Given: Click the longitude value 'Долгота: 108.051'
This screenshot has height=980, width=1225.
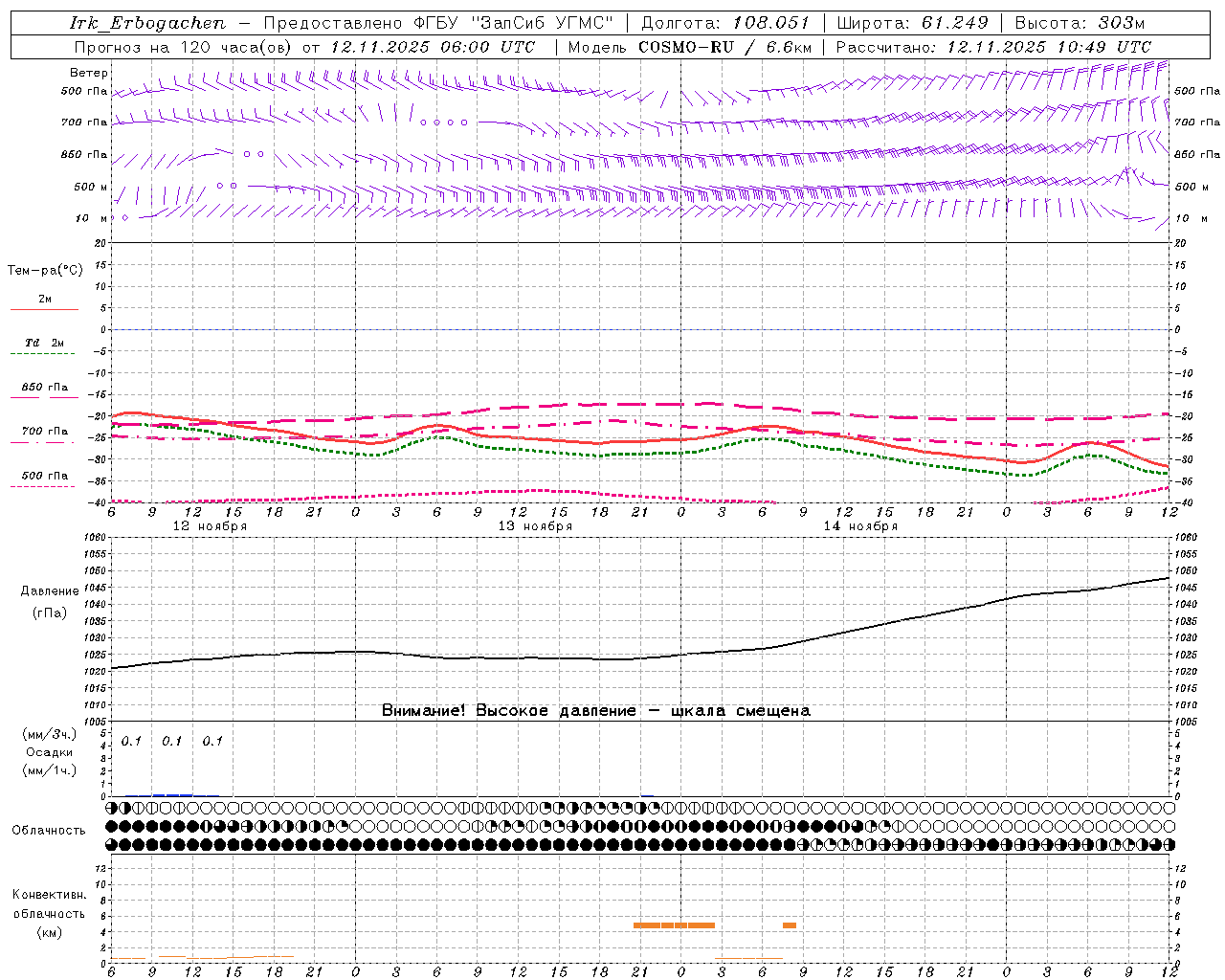Looking at the screenshot, I should point(725,23).
